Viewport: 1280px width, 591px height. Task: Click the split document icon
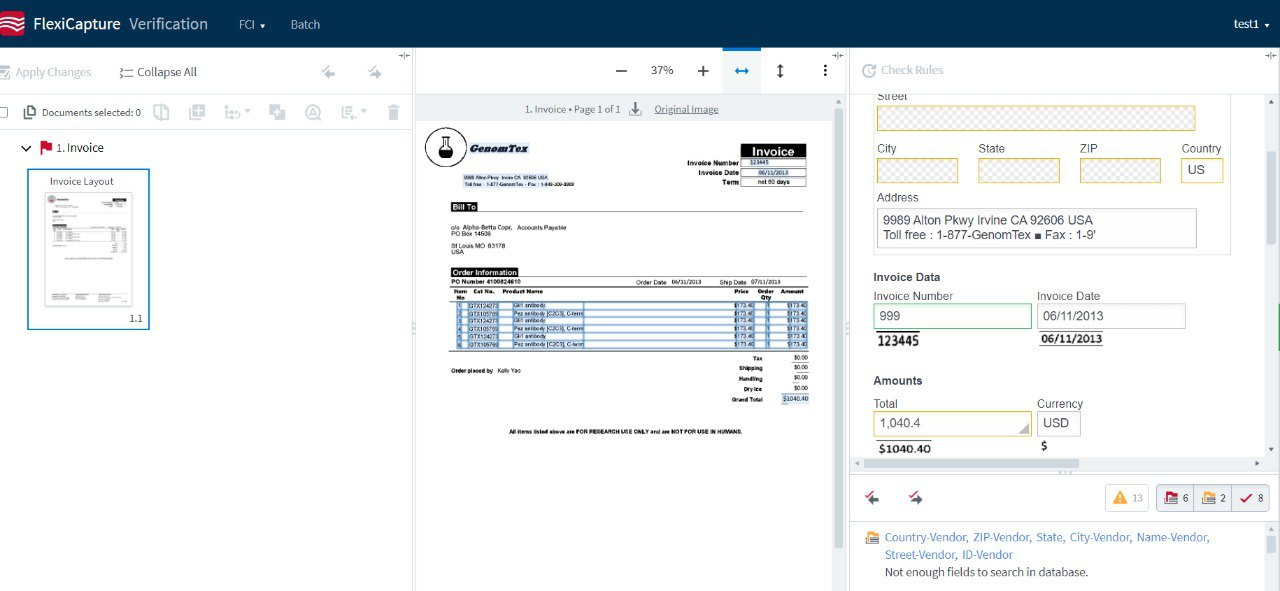[161, 112]
